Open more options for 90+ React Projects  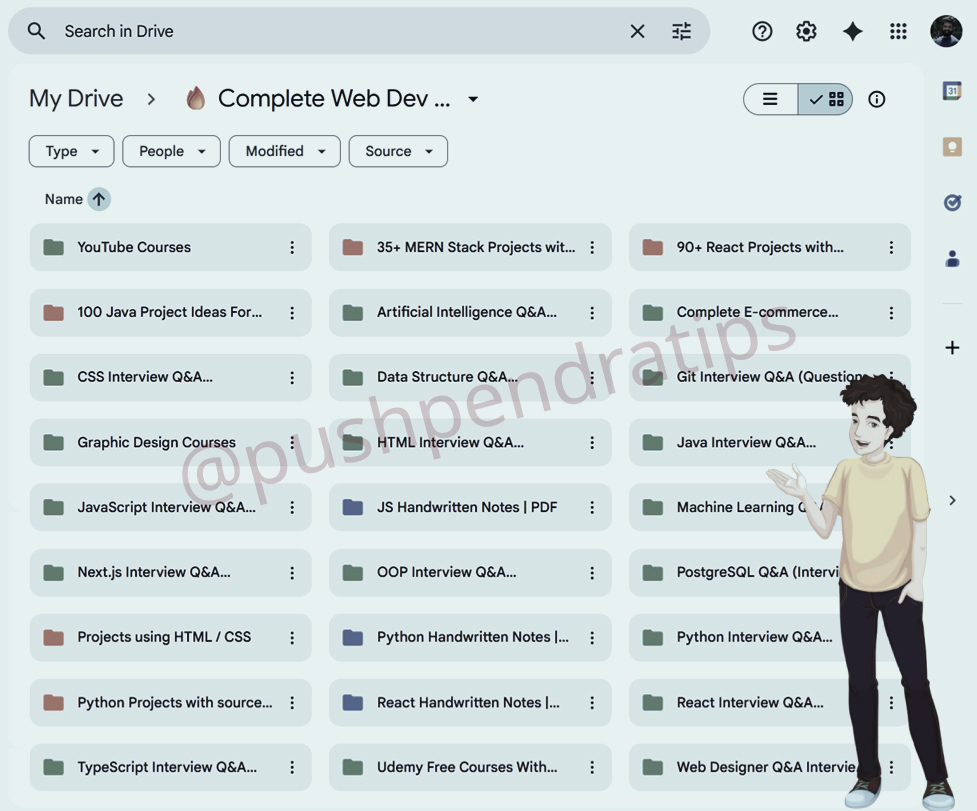tap(891, 247)
